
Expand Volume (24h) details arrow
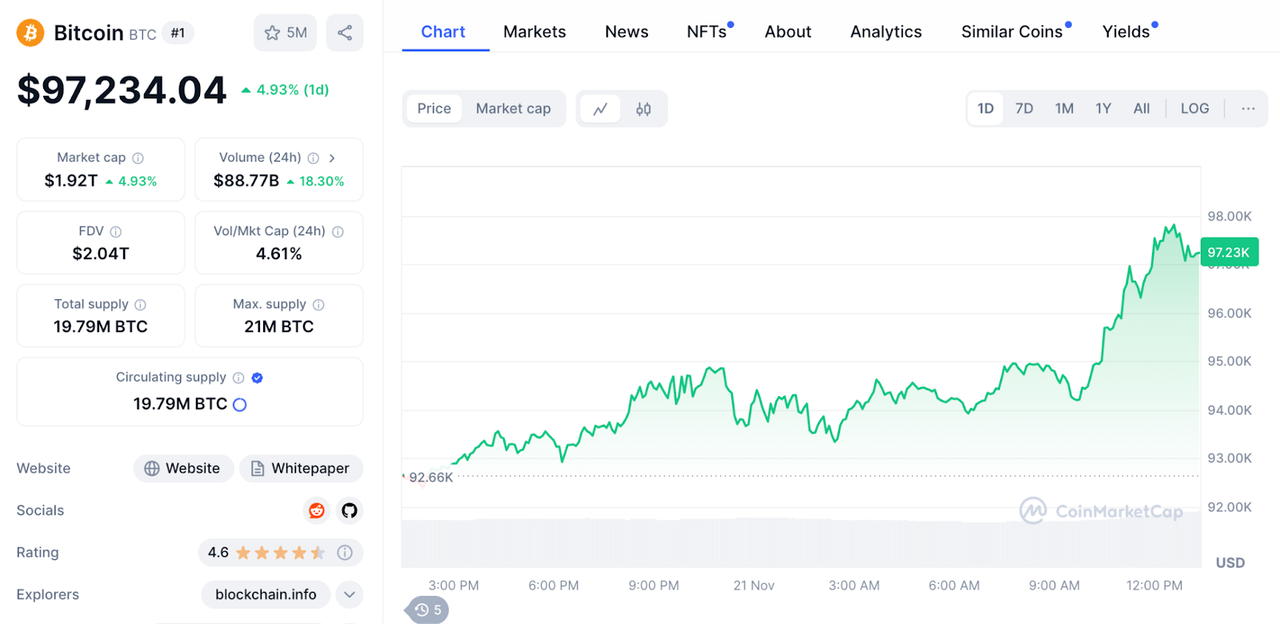click(x=332, y=158)
